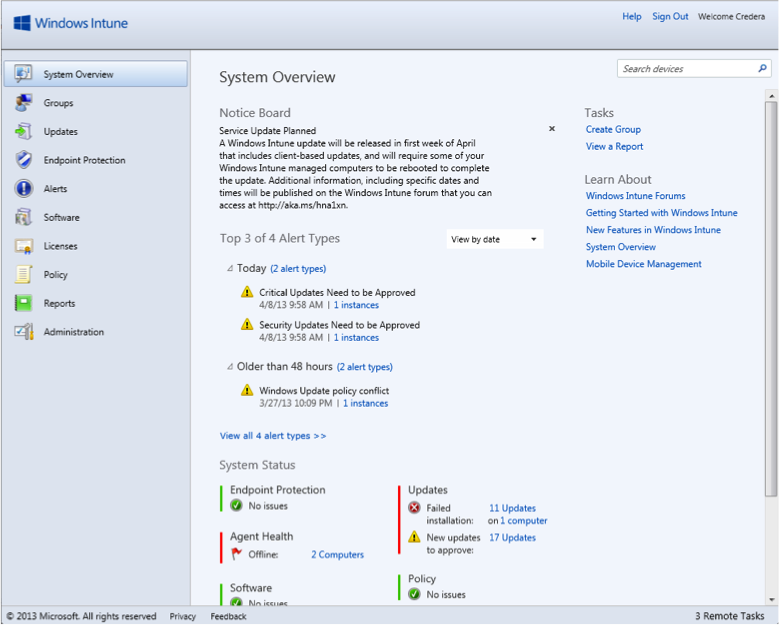The image size is (779, 625).
Task: Click the Policy notepad icon
Action: pos(23,274)
